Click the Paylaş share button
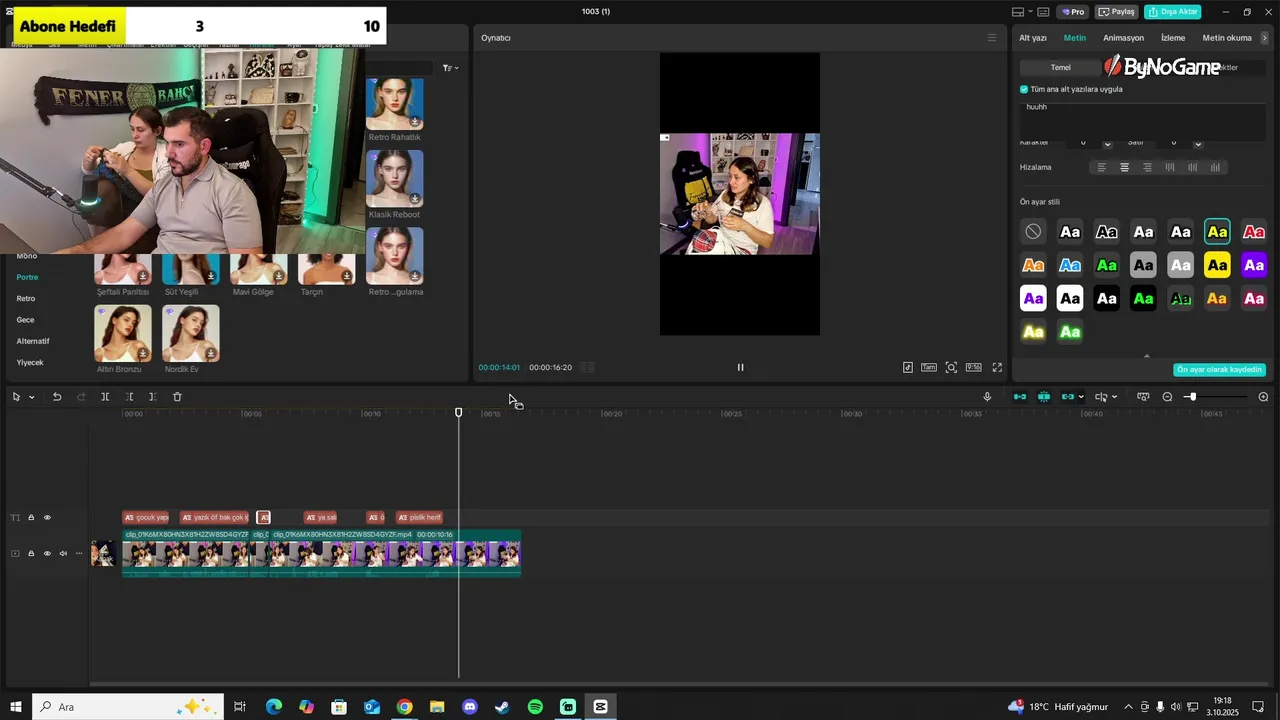1280x720 pixels. pos(1117,12)
